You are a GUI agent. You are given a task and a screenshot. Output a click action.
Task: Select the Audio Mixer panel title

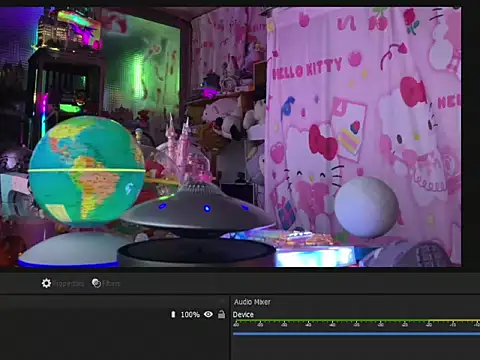tap(252, 302)
